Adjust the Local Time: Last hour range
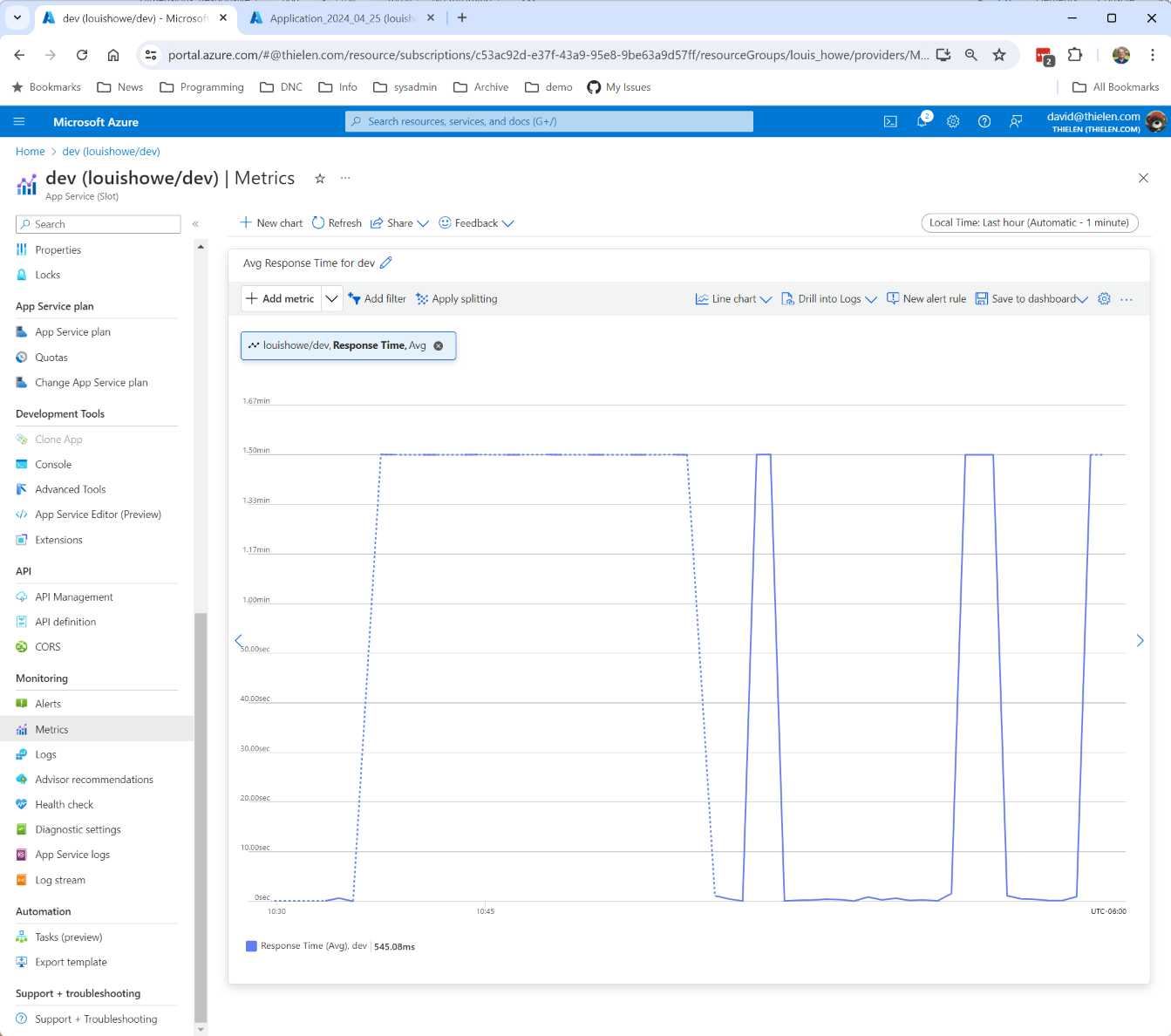Screen dimensions: 1171x1036 1029,222
